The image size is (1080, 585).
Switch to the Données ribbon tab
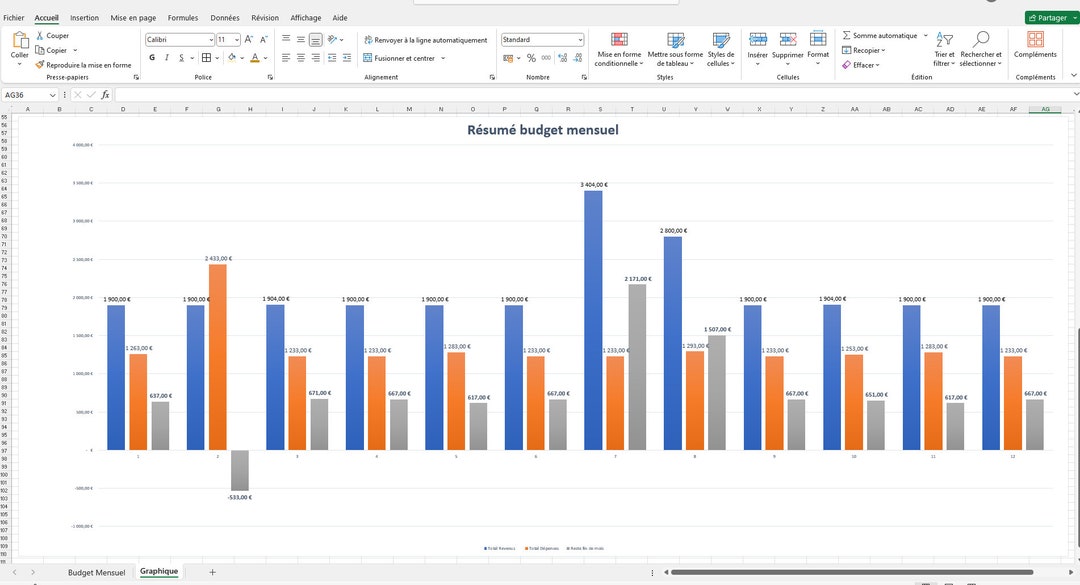coord(225,18)
